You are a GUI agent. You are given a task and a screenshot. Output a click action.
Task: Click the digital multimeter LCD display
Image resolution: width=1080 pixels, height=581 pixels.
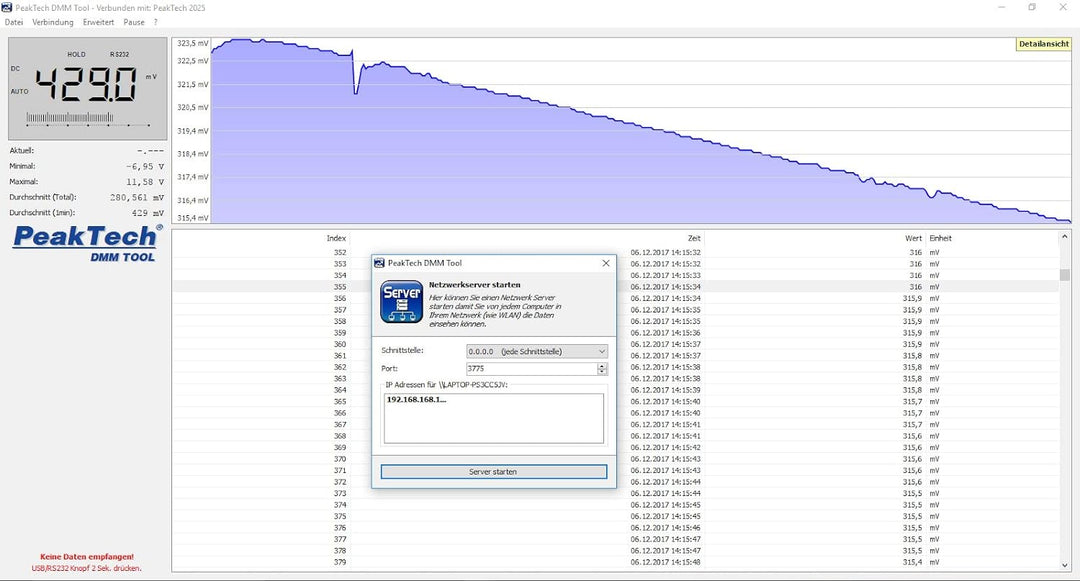(85, 89)
